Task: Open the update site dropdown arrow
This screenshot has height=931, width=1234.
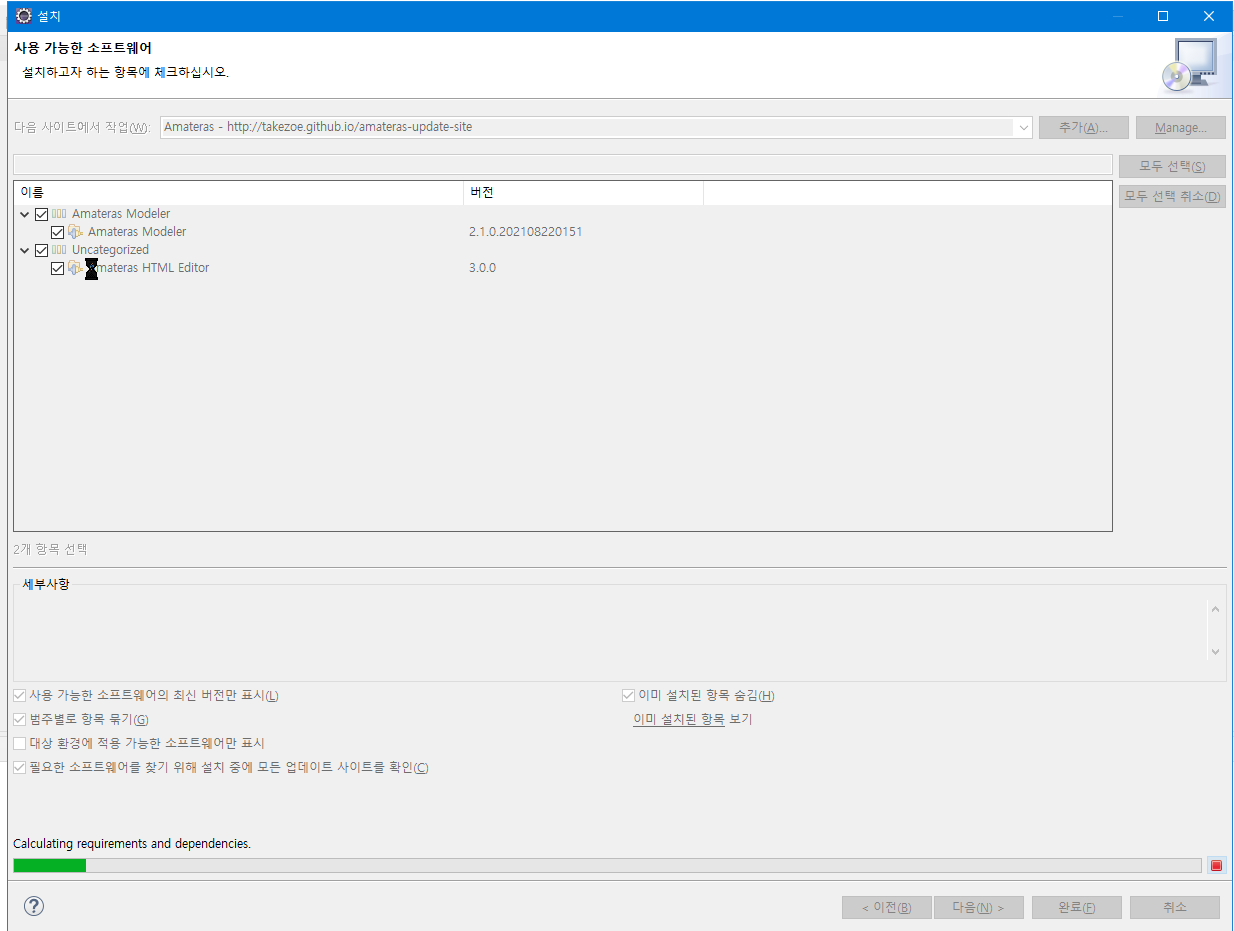Action: tap(1023, 128)
